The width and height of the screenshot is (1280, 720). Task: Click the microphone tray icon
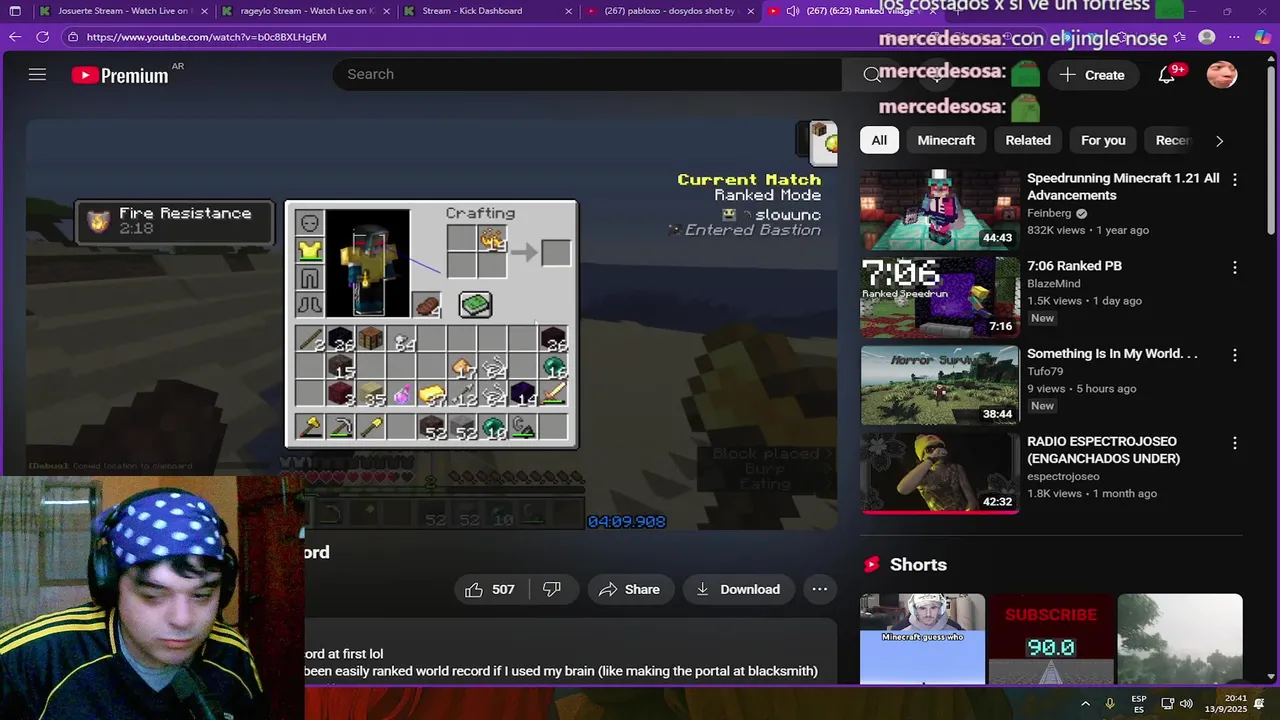click(1110, 703)
